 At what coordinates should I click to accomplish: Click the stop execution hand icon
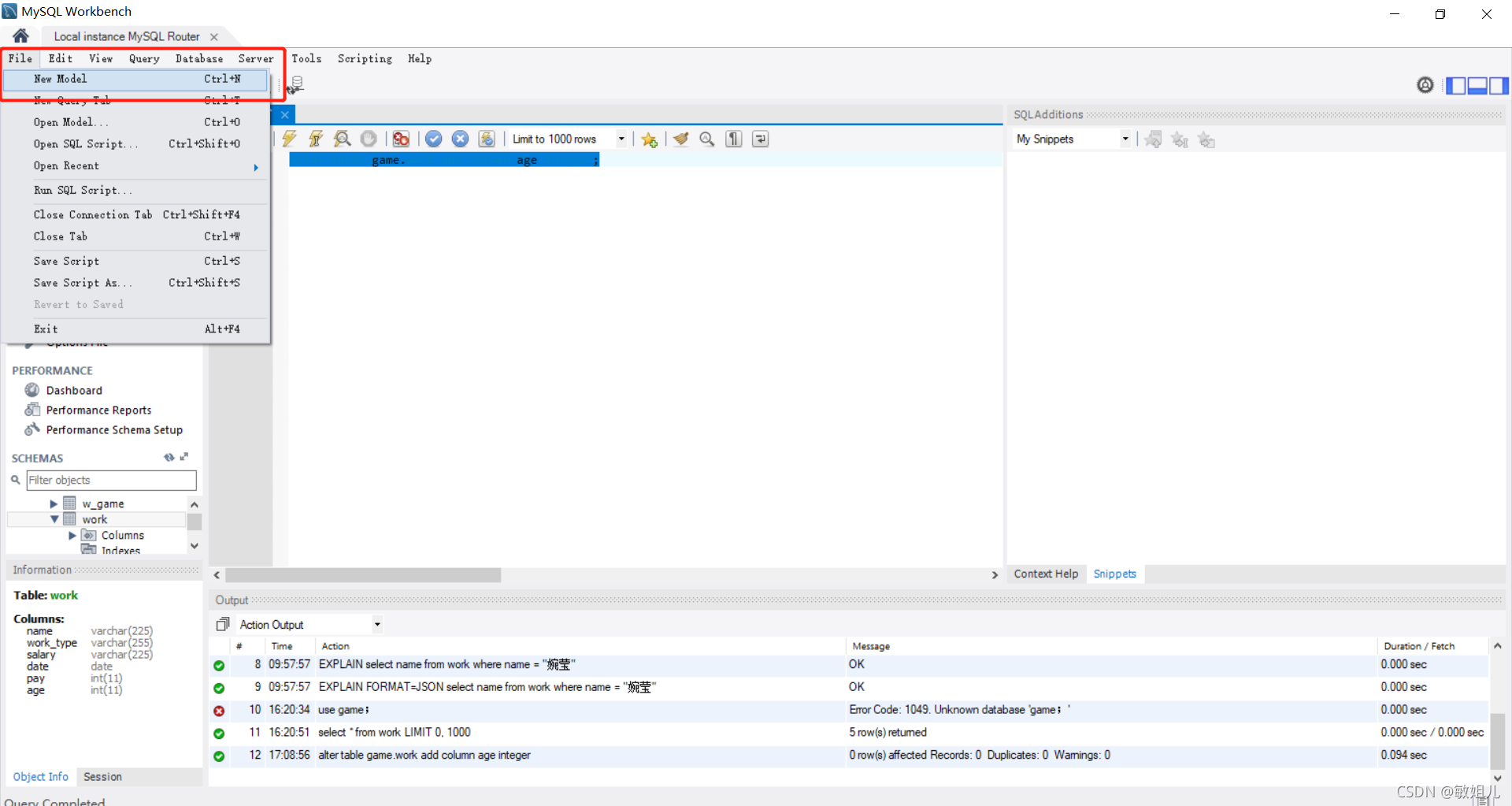(369, 139)
